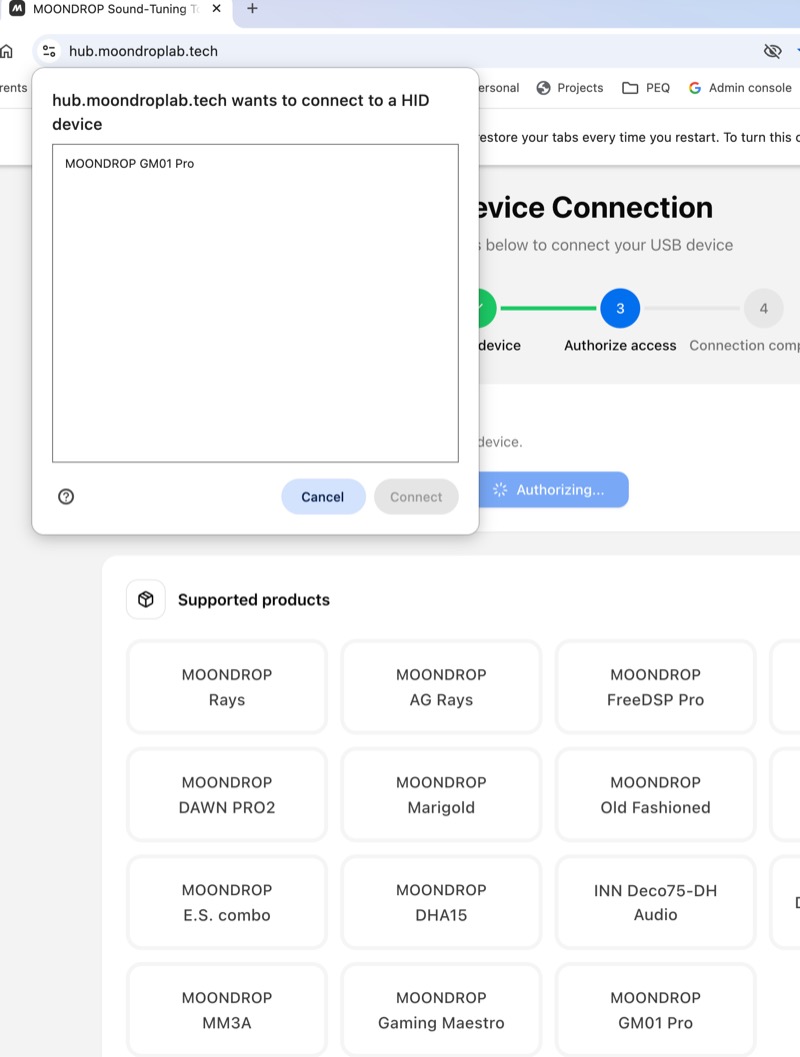Image resolution: width=800 pixels, height=1057 pixels.
Task: Click the step 4 circle
Action: [x=764, y=308]
